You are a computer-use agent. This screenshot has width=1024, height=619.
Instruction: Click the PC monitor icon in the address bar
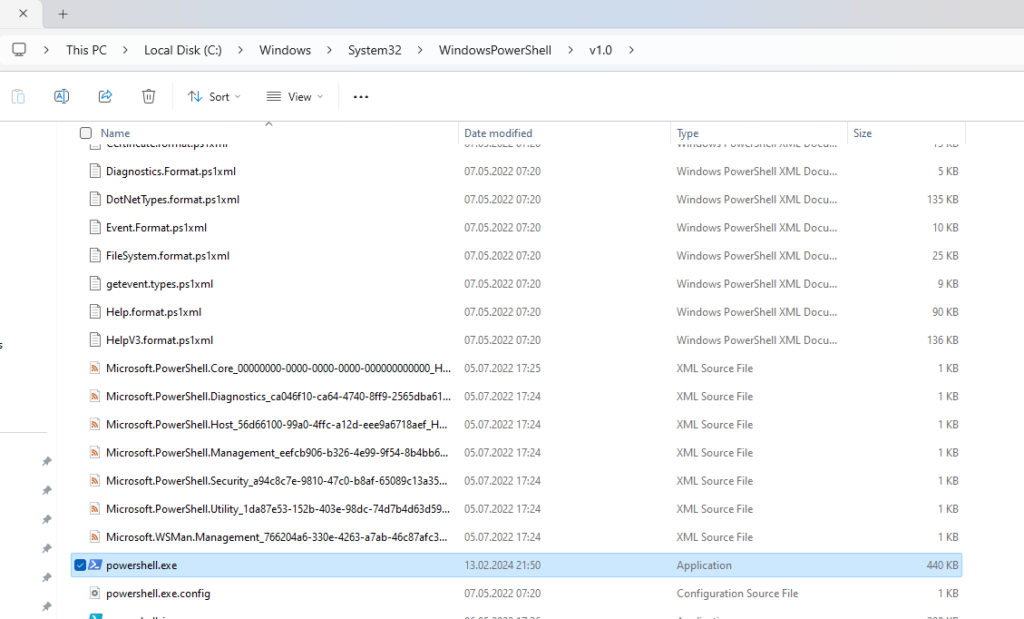click(19, 50)
